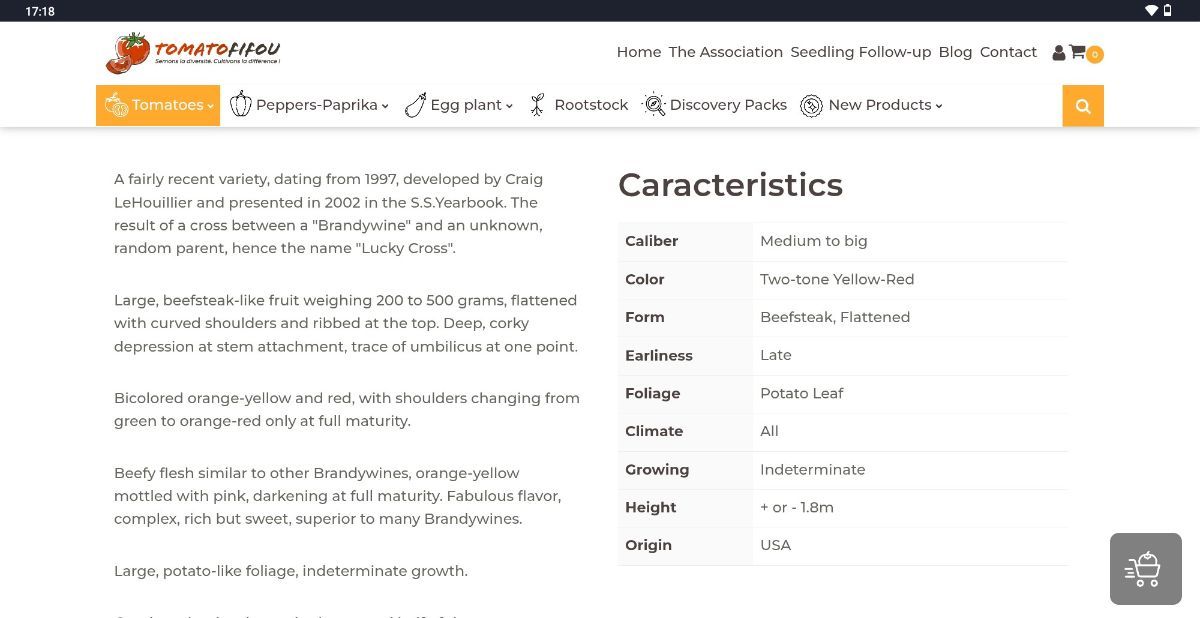Expand the Peppers-Paprika dropdown arrow

click(385, 106)
